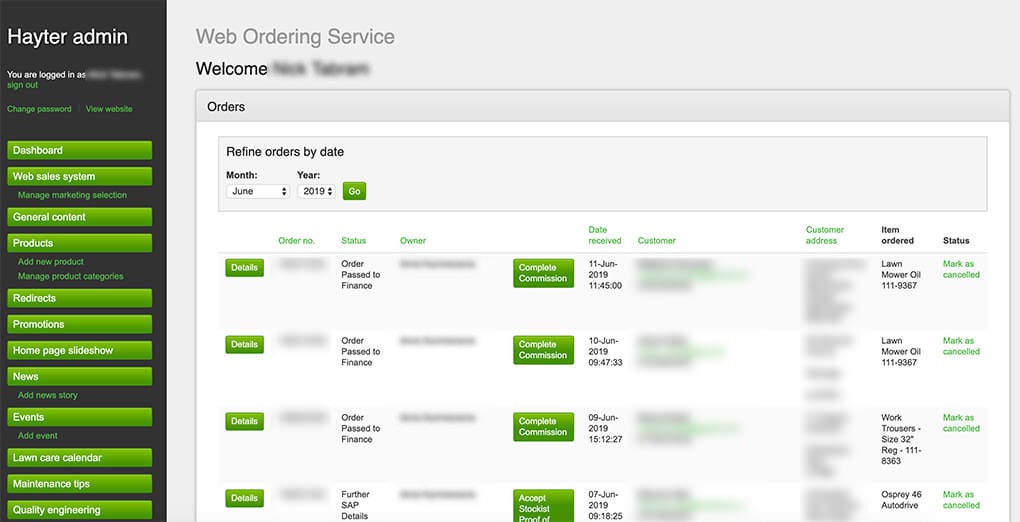Sort by green Status column header

353,241
